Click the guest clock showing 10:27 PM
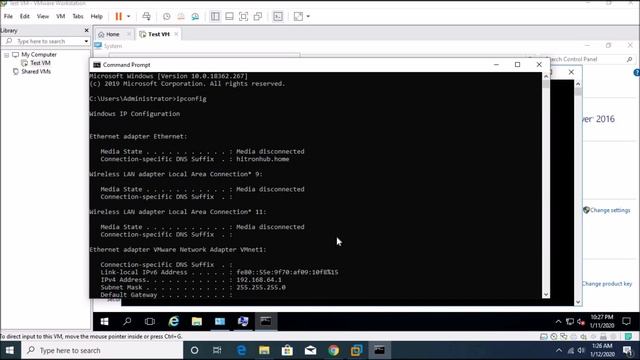 pos(602,321)
